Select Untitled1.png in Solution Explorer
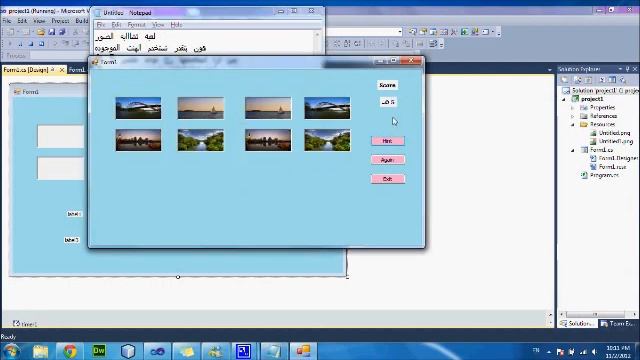This screenshot has width=640, height=360. [616, 141]
